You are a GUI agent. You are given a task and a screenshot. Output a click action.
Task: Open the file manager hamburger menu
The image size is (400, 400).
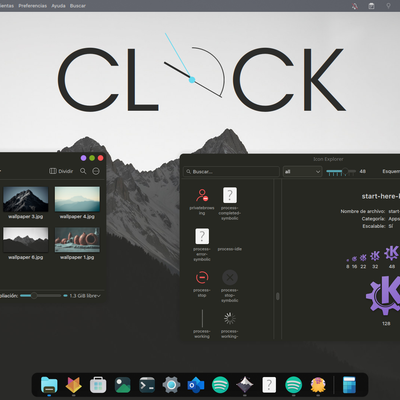click(96, 171)
